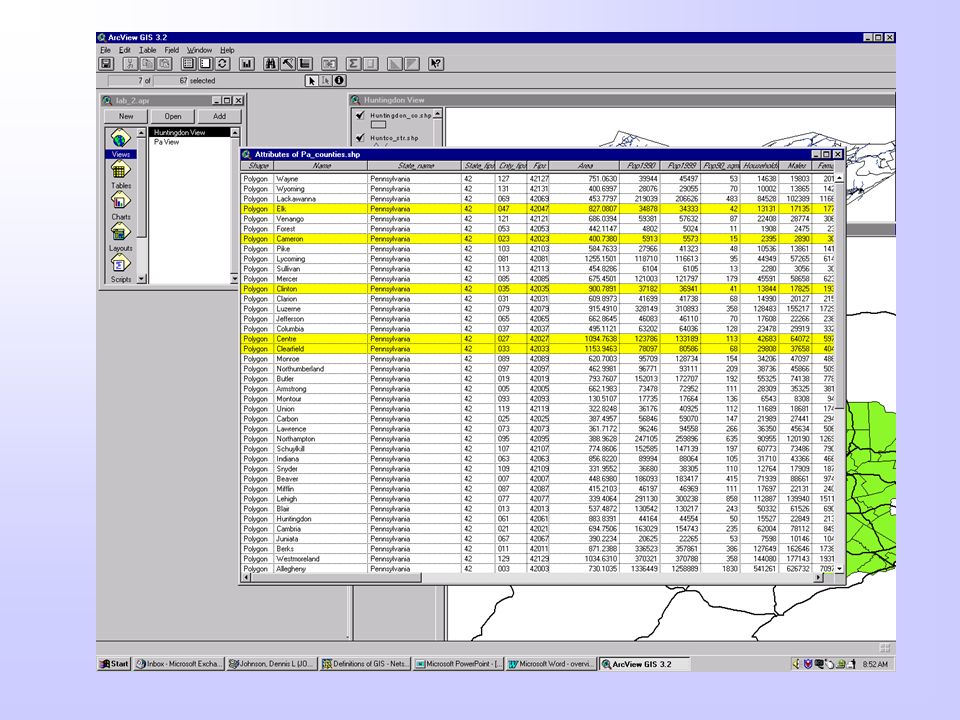Switch to Microsoft PowerPoint taskbar button

[459, 664]
